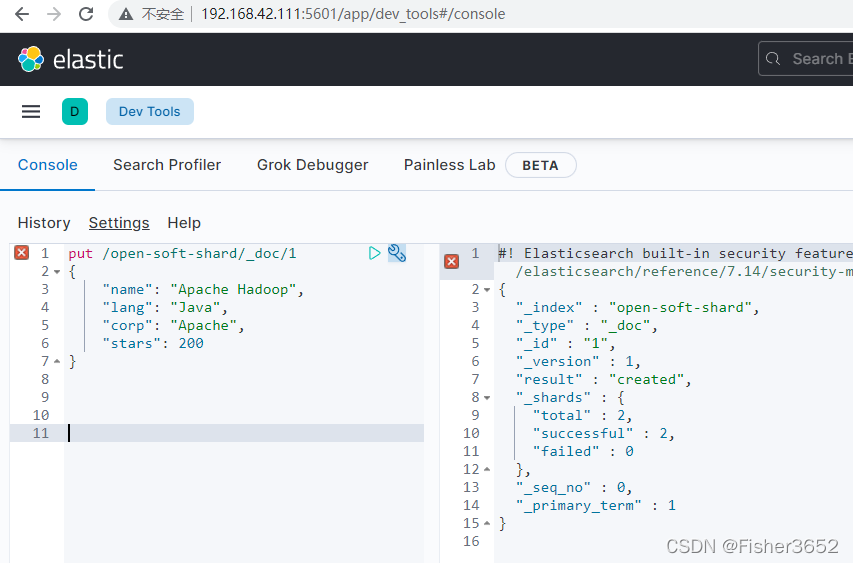The height and width of the screenshot is (563, 853).
Task: Open console Settings
Action: [119, 223]
